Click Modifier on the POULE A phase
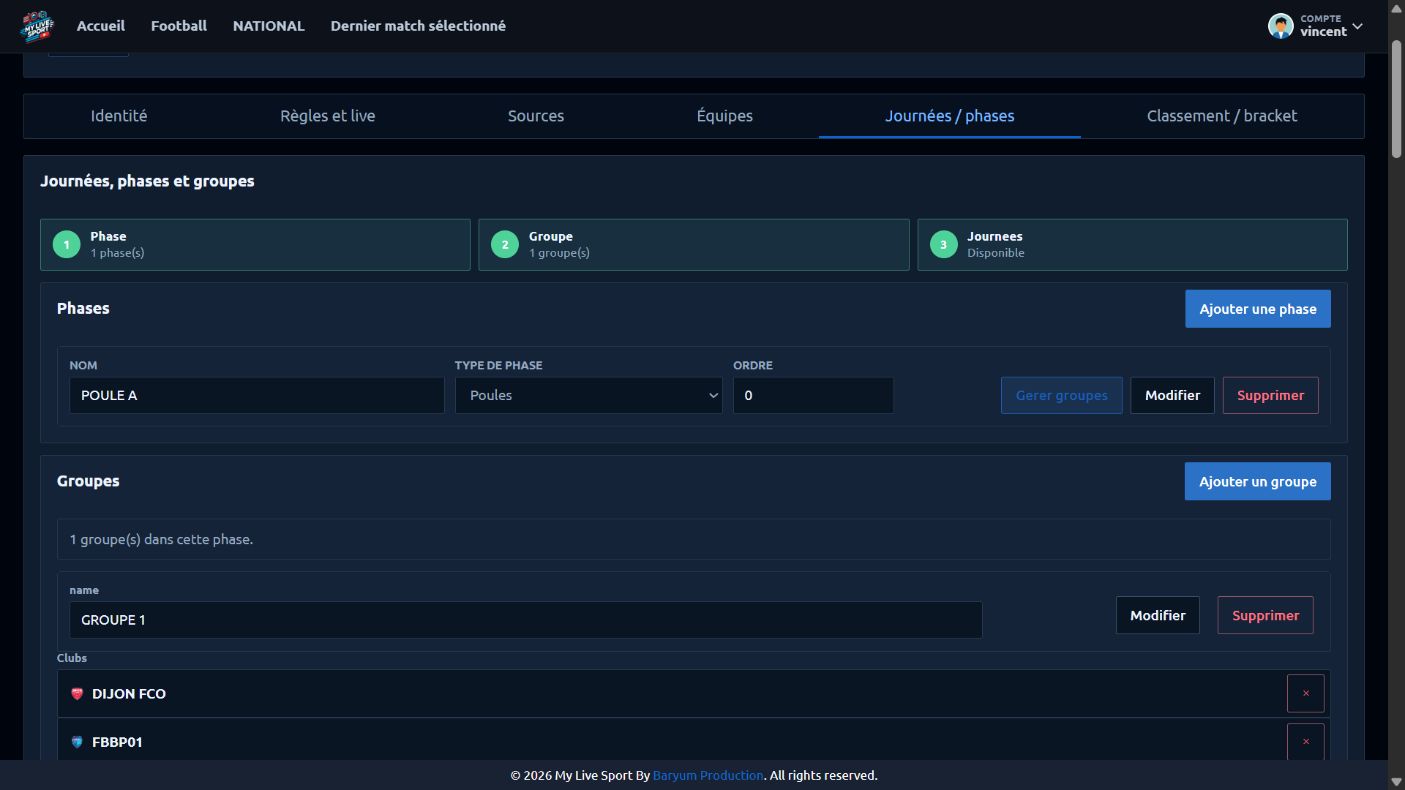Image resolution: width=1405 pixels, height=790 pixels. click(1173, 395)
